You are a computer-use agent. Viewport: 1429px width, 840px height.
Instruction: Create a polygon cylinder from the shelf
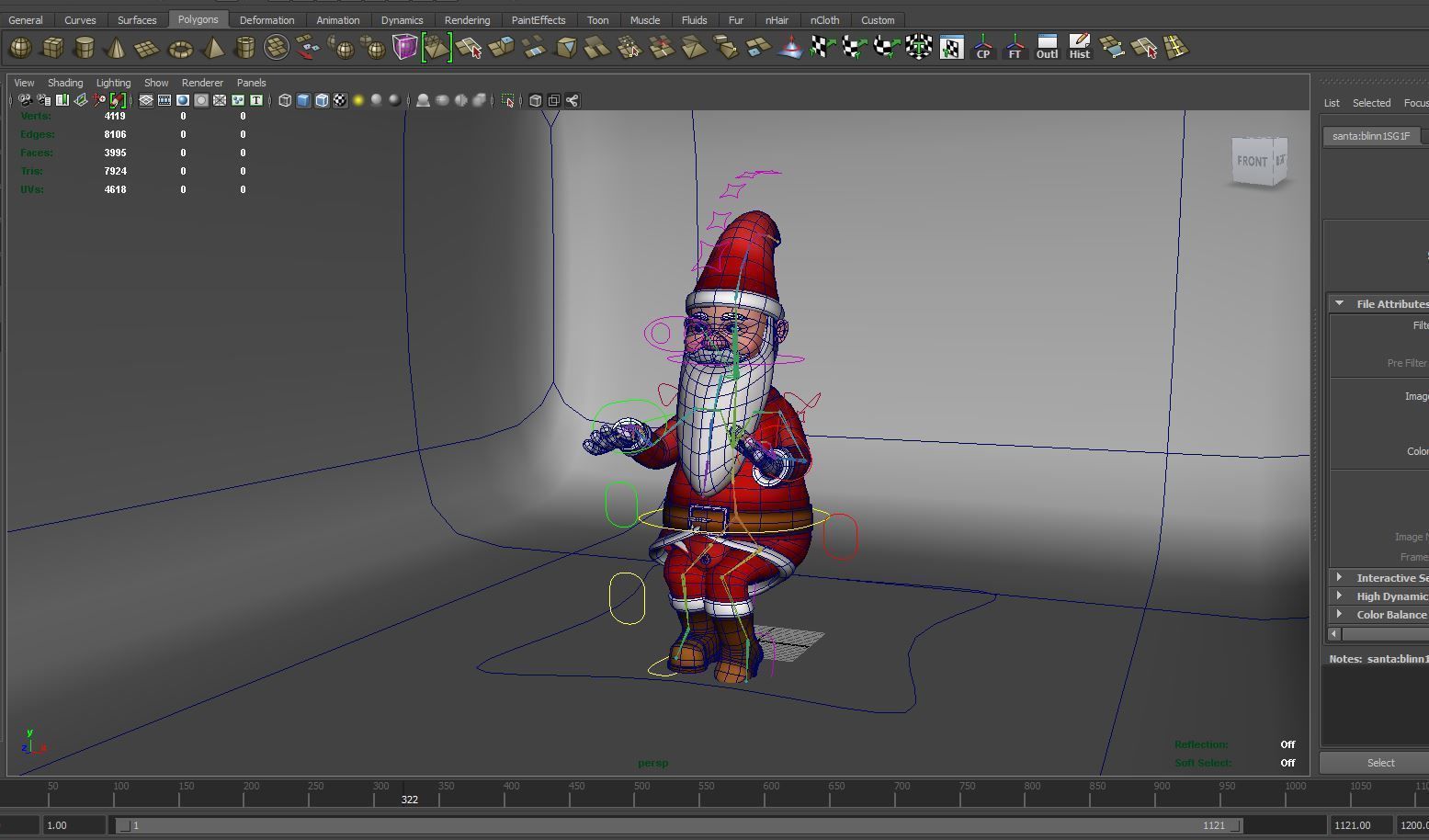tap(85, 47)
